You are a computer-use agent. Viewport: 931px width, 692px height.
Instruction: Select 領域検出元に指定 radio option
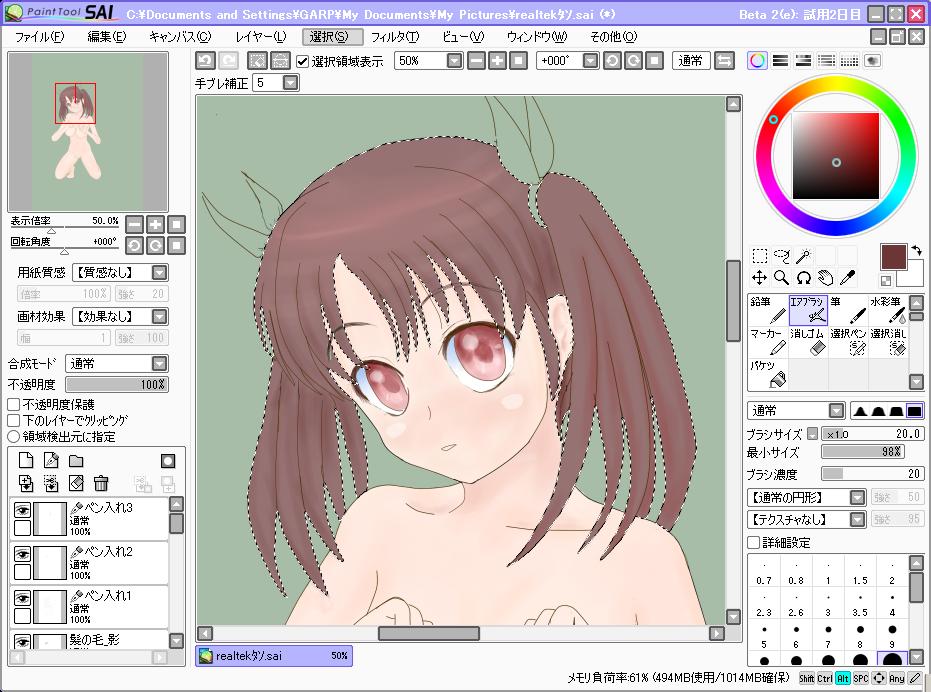(x=14, y=437)
